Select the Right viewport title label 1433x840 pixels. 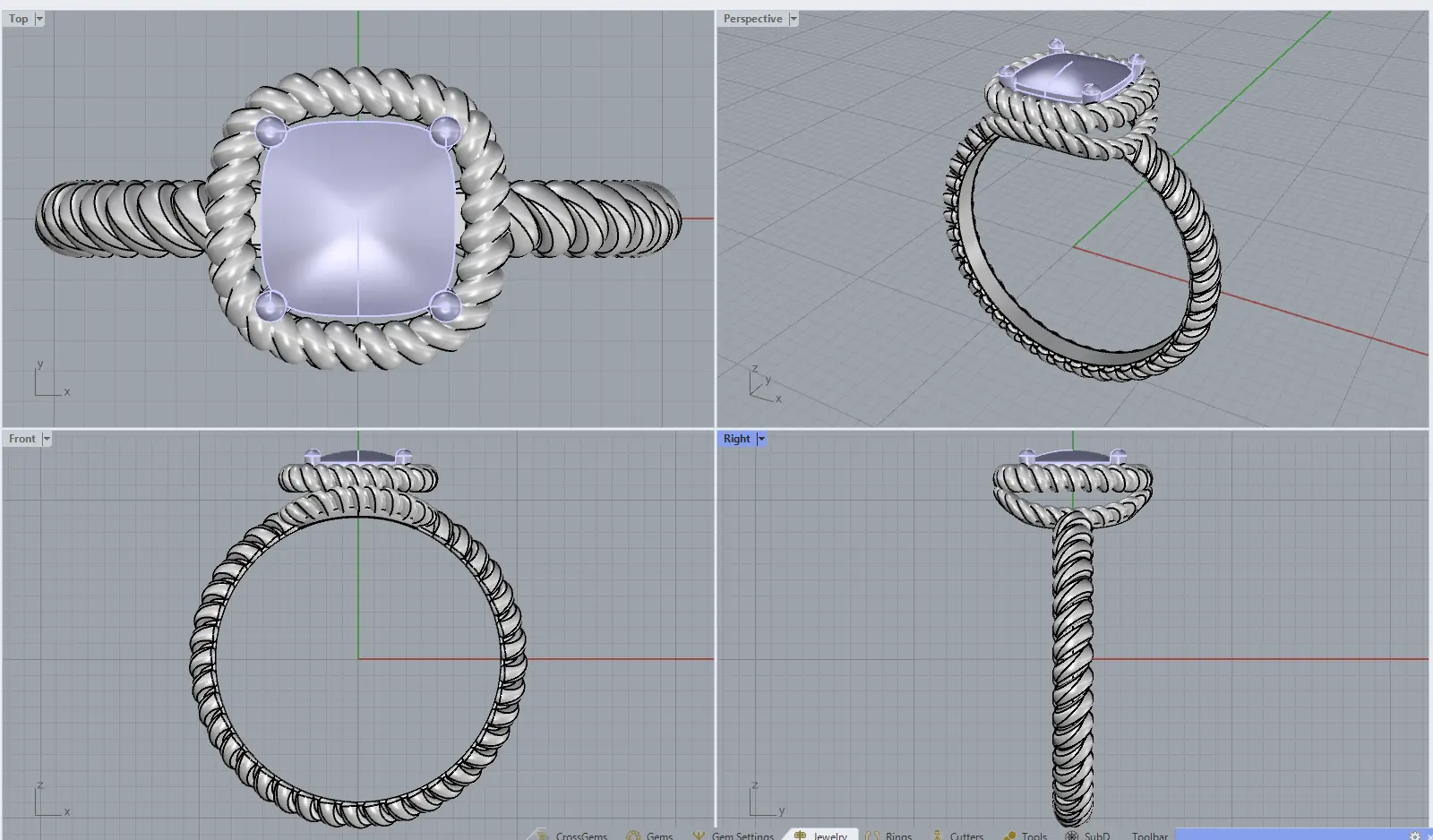click(x=736, y=439)
